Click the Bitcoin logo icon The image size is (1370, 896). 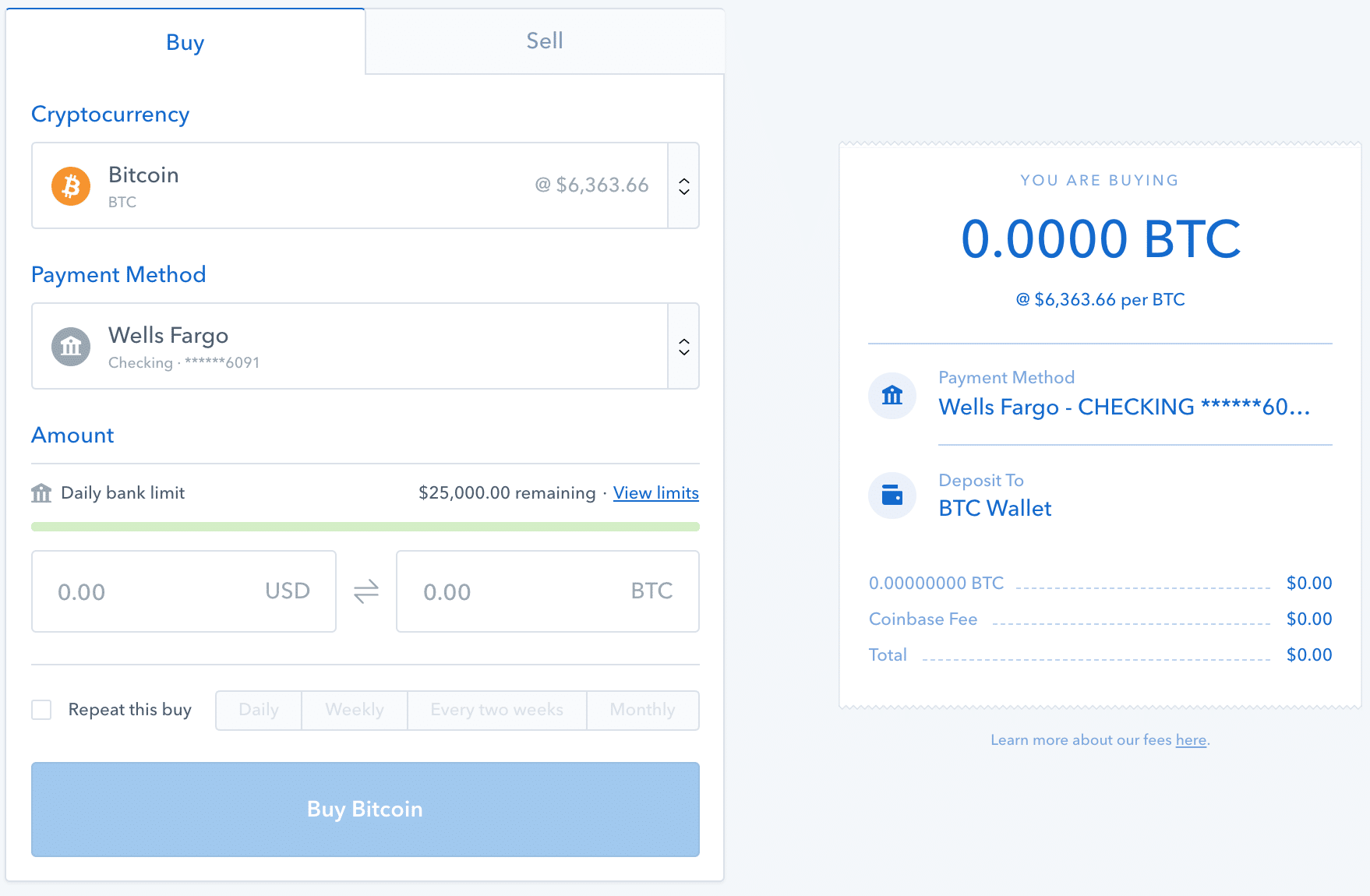[71, 185]
